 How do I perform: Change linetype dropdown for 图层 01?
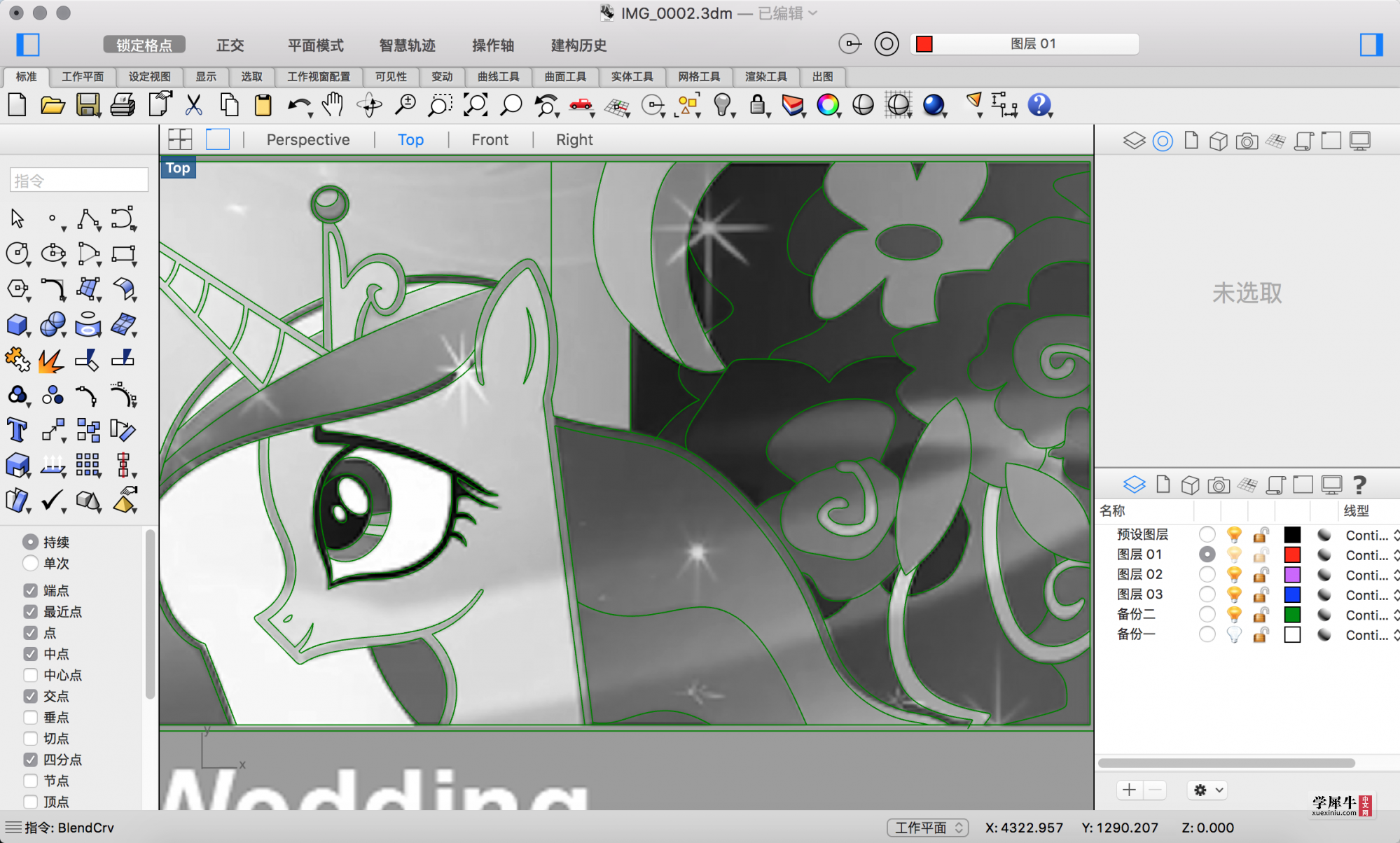tap(1371, 555)
